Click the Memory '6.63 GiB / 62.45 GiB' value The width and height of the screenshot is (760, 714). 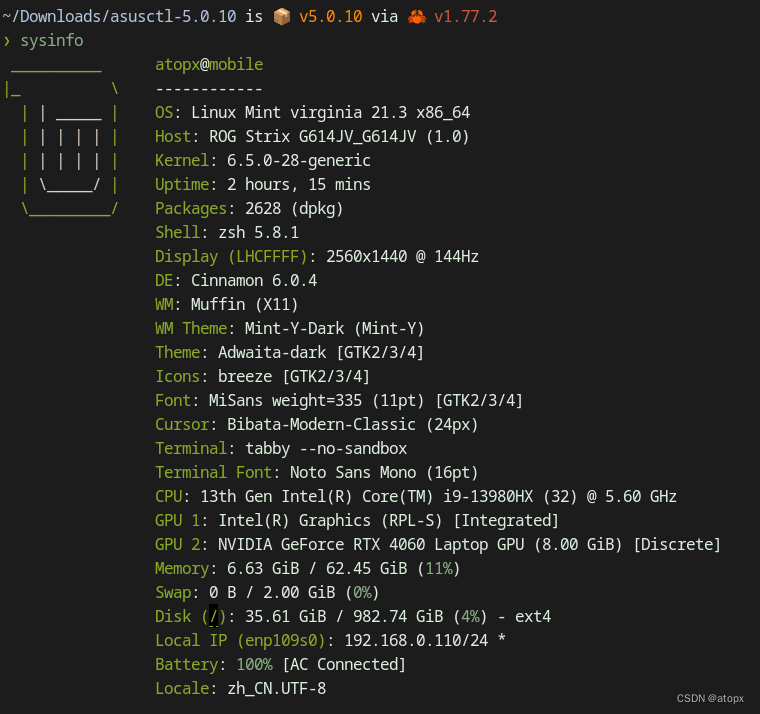point(317,569)
